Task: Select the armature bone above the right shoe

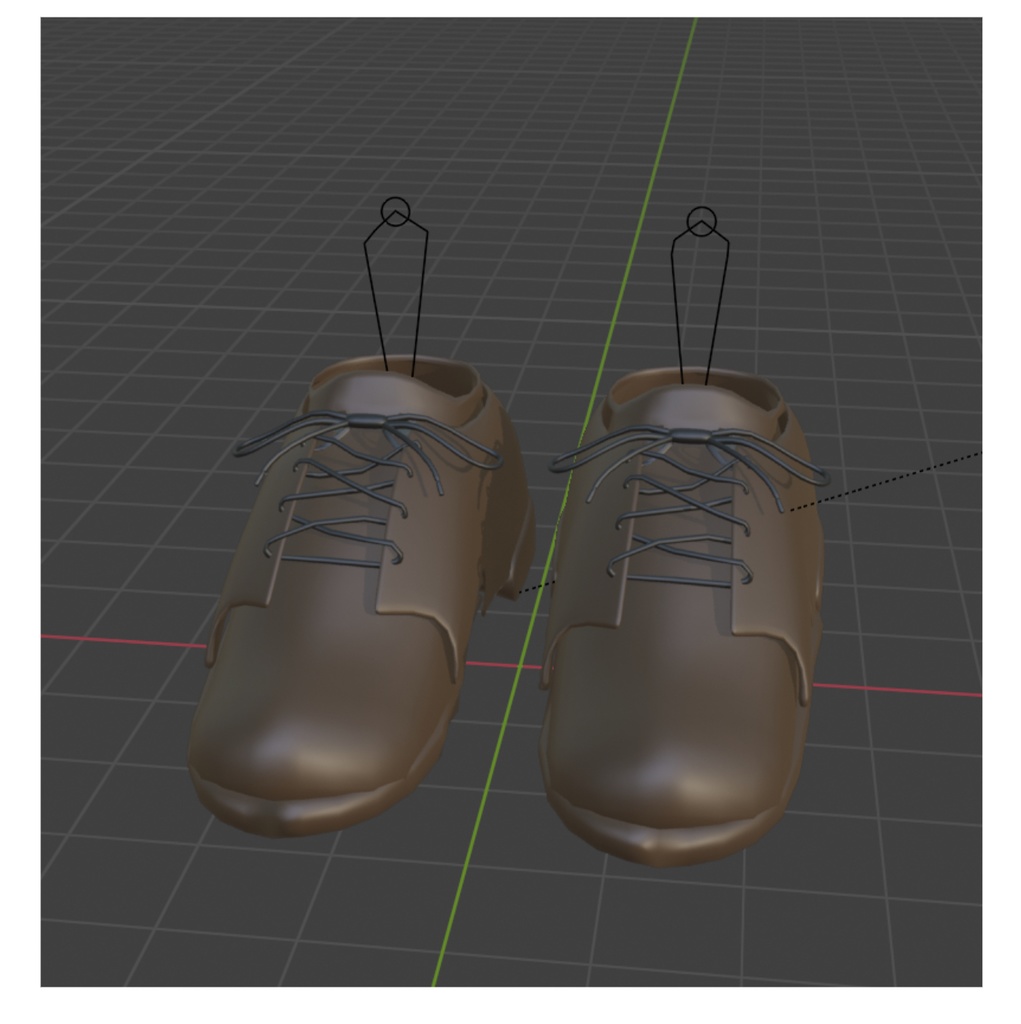Action: coord(700,295)
